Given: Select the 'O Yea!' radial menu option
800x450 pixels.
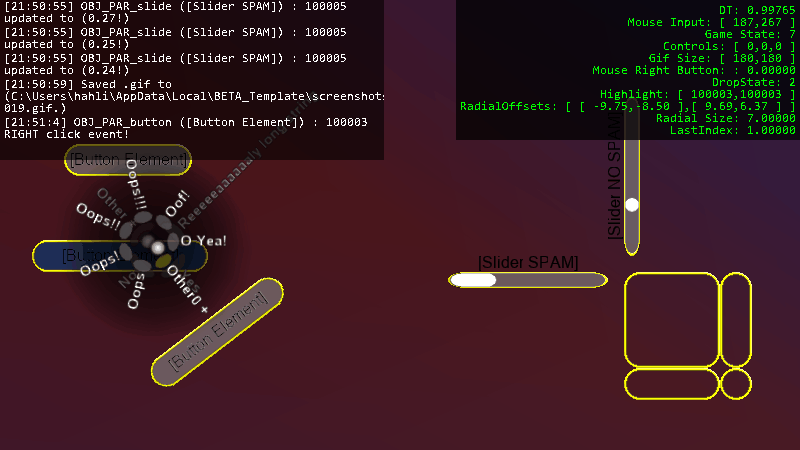Looking at the screenshot, I should tap(173, 240).
